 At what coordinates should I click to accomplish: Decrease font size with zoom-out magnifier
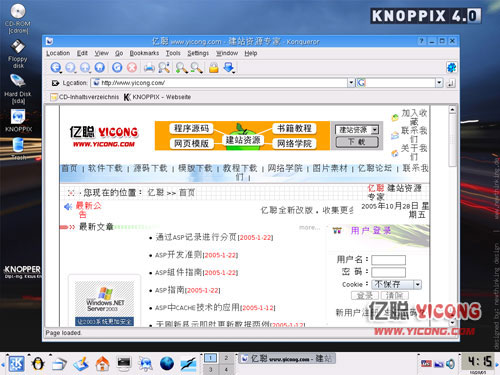196,68
